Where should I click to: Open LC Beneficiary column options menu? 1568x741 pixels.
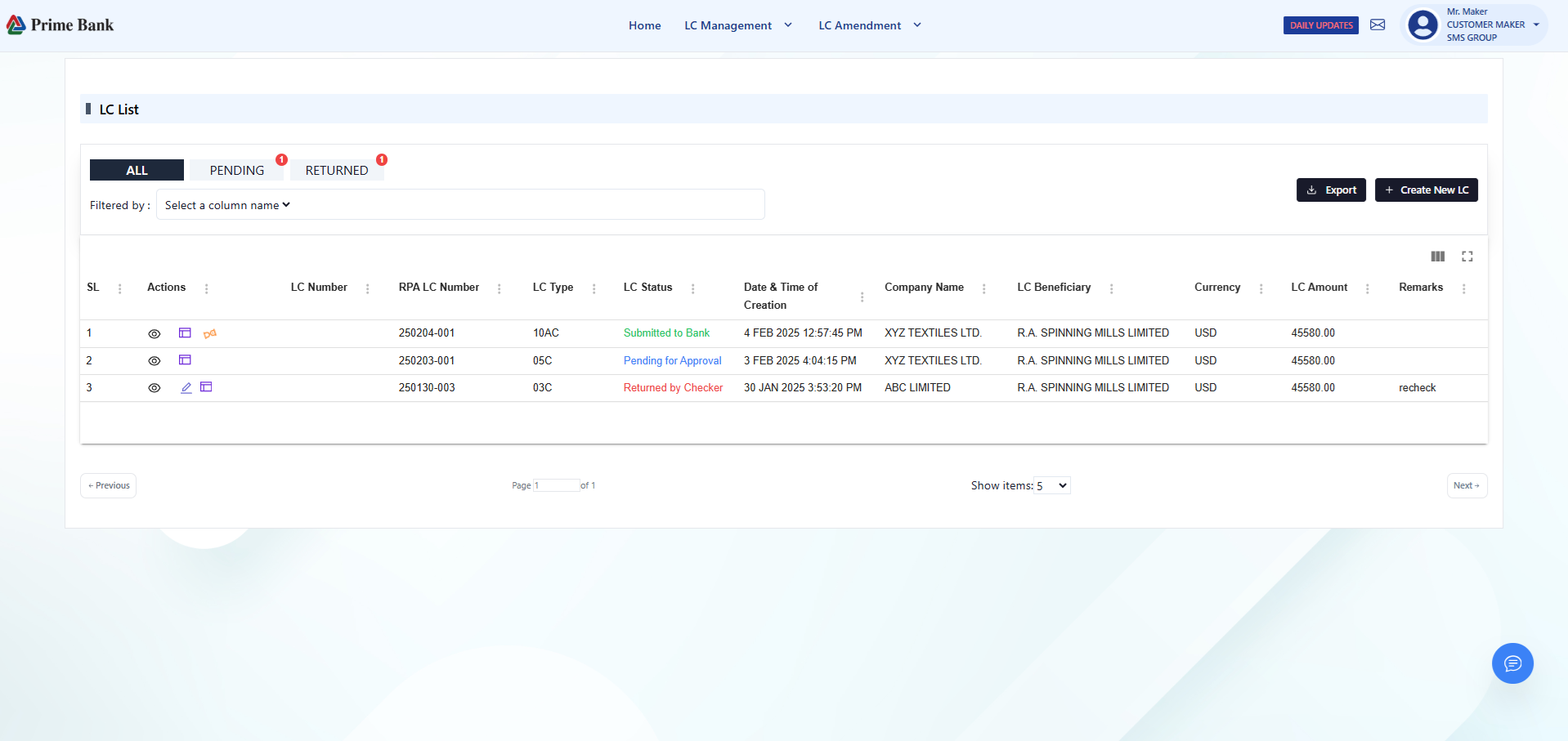click(1111, 288)
